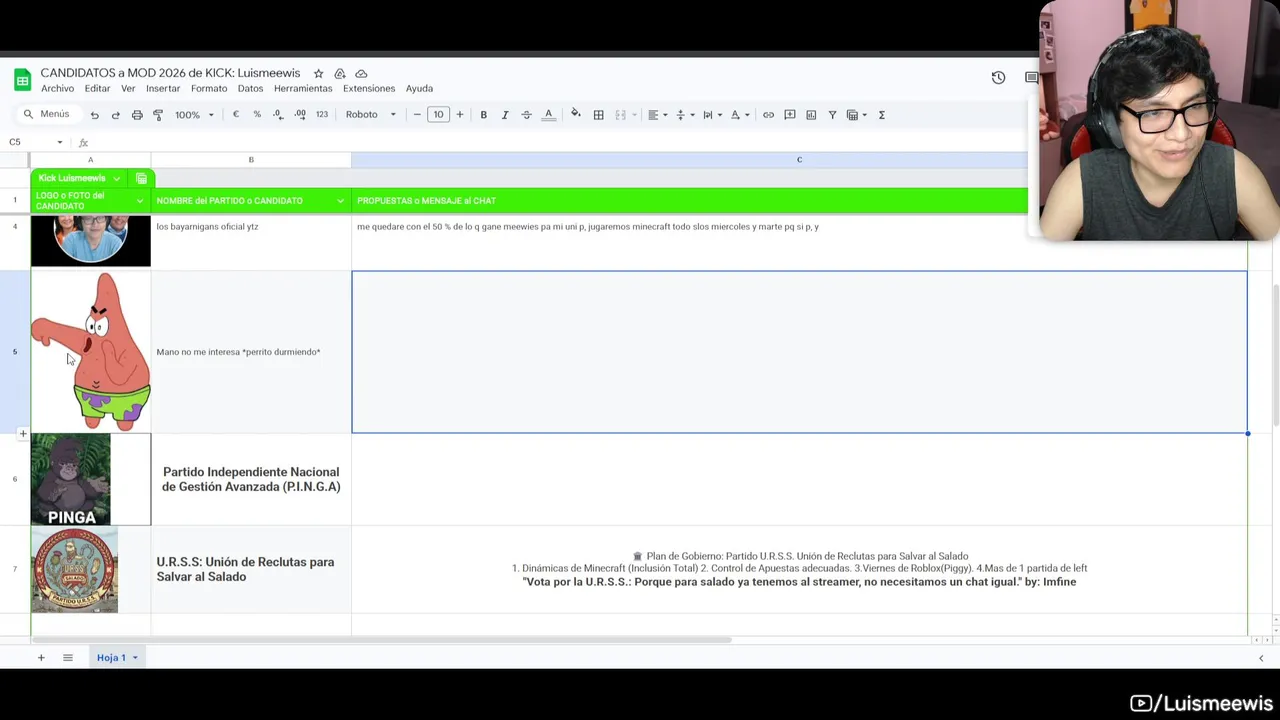
Task: Open the Archivo menu
Action: point(57,88)
